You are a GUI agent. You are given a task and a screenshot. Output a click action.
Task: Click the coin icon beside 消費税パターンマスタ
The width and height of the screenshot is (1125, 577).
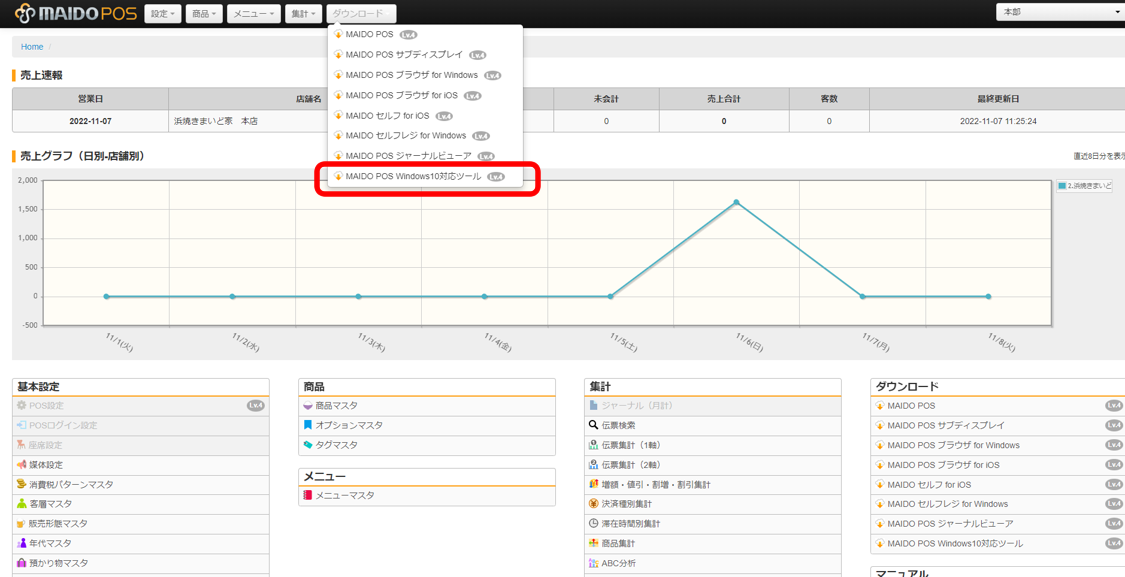point(21,484)
